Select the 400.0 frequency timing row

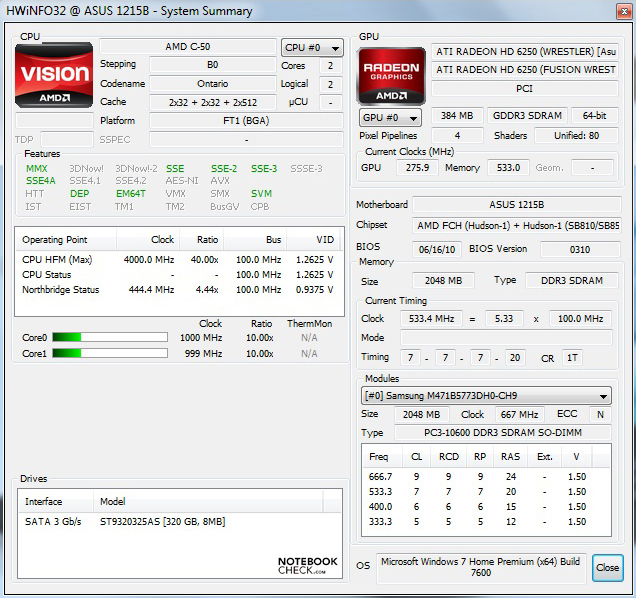486,506
